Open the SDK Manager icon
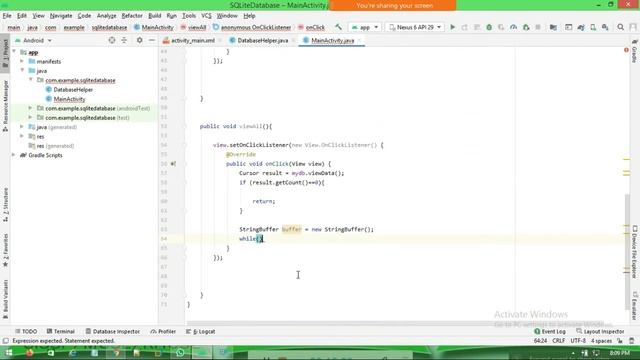This screenshot has height=360, width=640. click(x=605, y=27)
